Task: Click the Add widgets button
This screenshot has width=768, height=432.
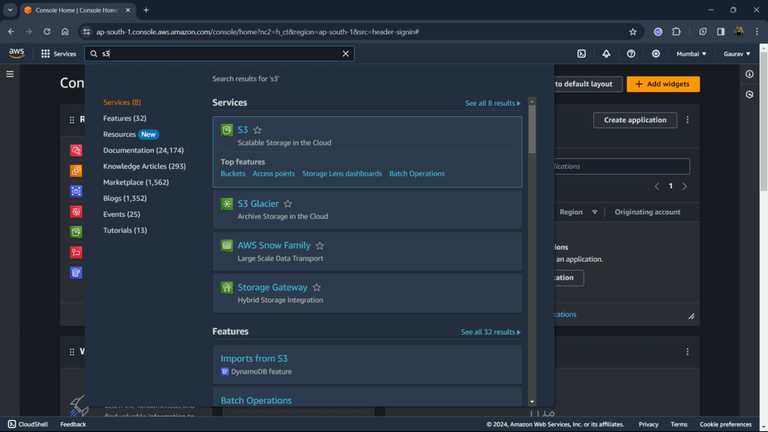Action: click(663, 84)
